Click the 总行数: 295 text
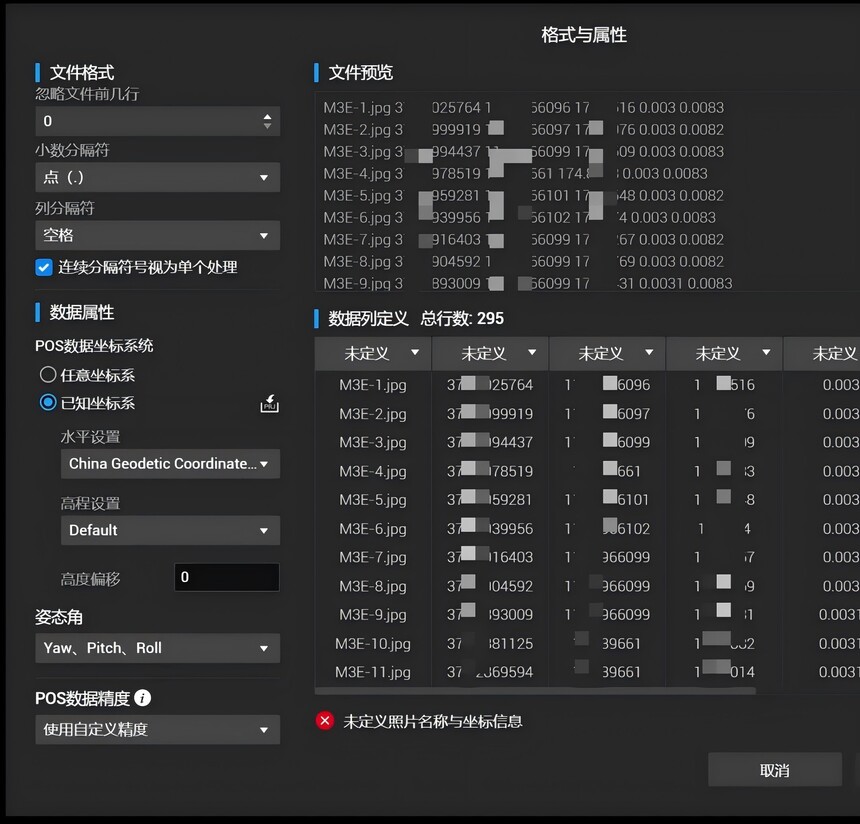The image size is (860, 824). click(x=462, y=318)
